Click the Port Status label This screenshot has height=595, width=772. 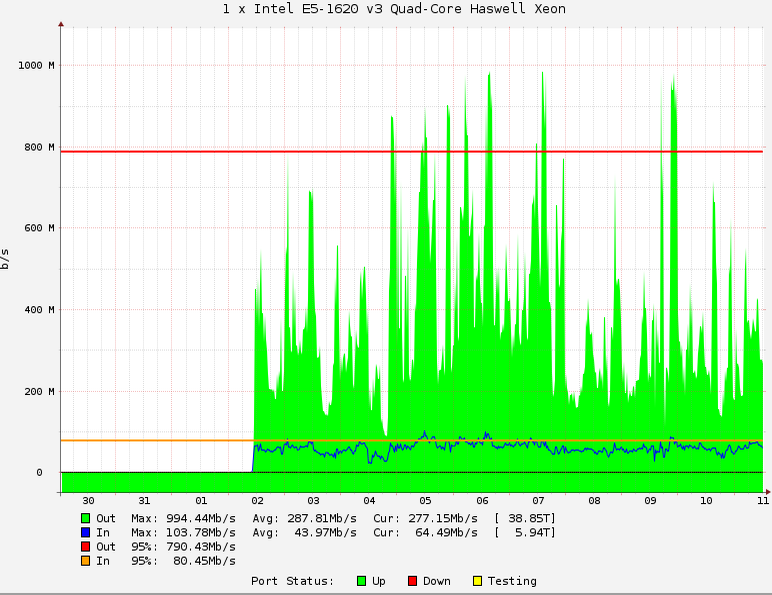coord(292,581)
